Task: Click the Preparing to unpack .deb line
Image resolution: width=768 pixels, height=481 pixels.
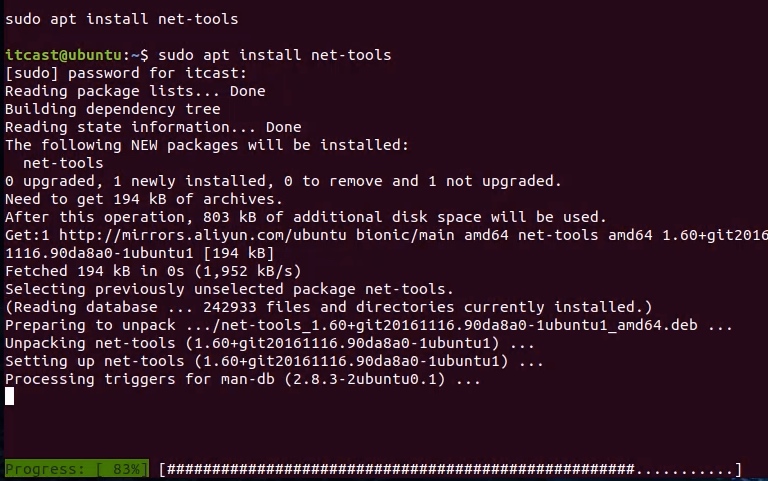Action: coord(368,325)
